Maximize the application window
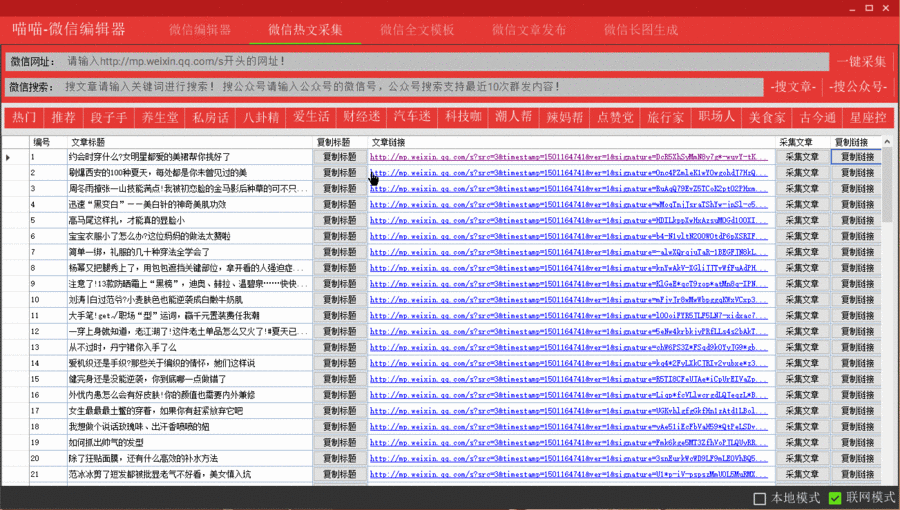The height and width of the screenshot is (510, 900). [869, 8]
